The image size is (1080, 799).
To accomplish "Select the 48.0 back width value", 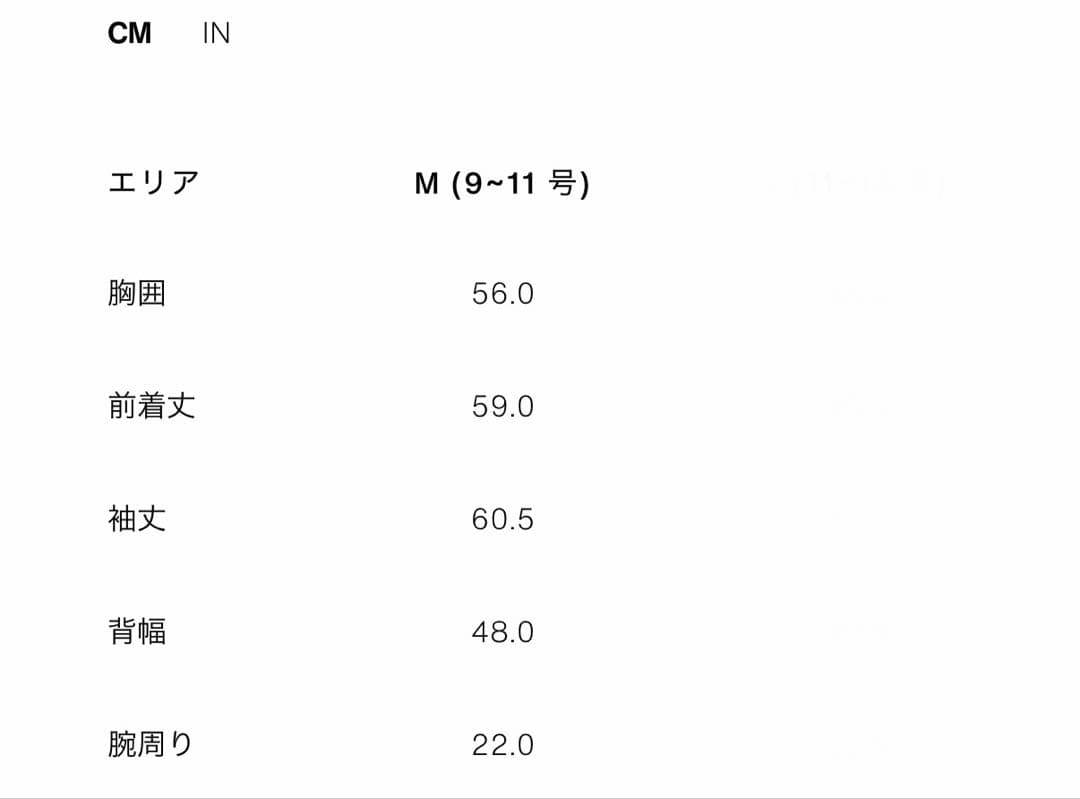I will pos(503,632).
